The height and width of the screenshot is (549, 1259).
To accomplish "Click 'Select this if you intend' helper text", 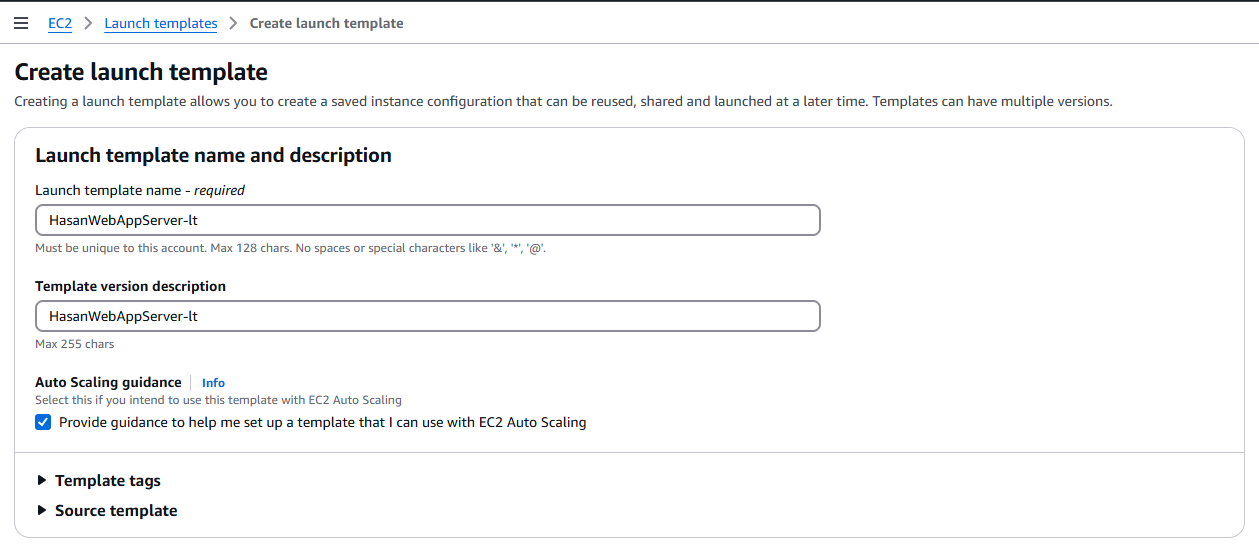I will 218,400.
